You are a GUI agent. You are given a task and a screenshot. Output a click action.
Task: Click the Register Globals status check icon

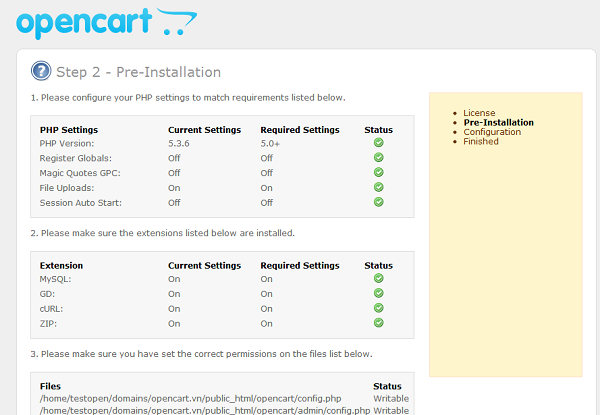click(378, 158)
